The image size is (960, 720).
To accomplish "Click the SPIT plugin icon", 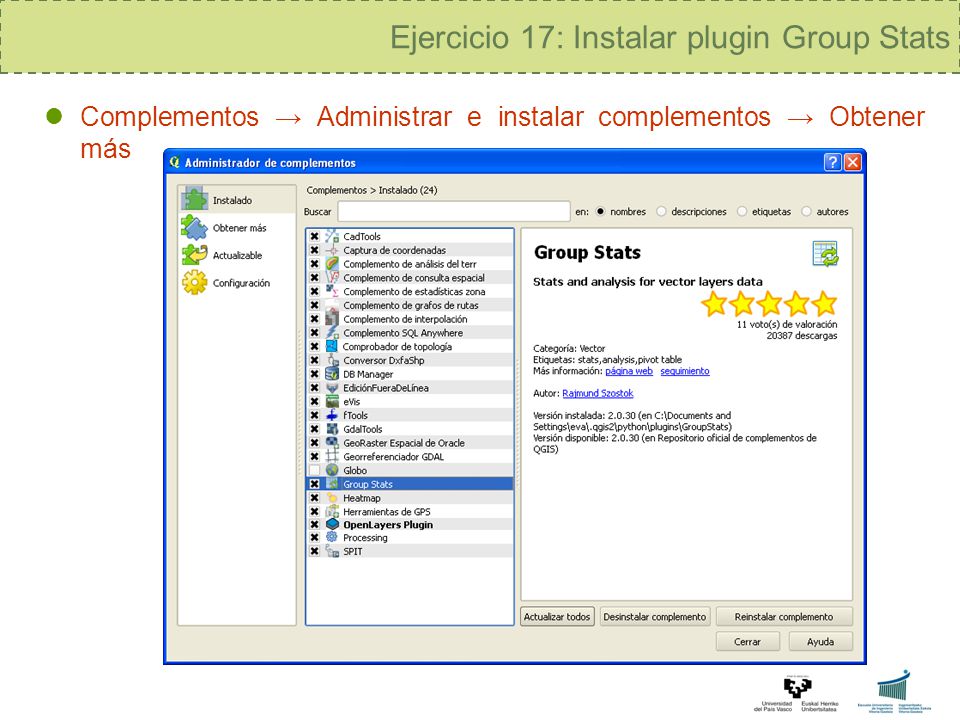I will click(x=332, y=552).
